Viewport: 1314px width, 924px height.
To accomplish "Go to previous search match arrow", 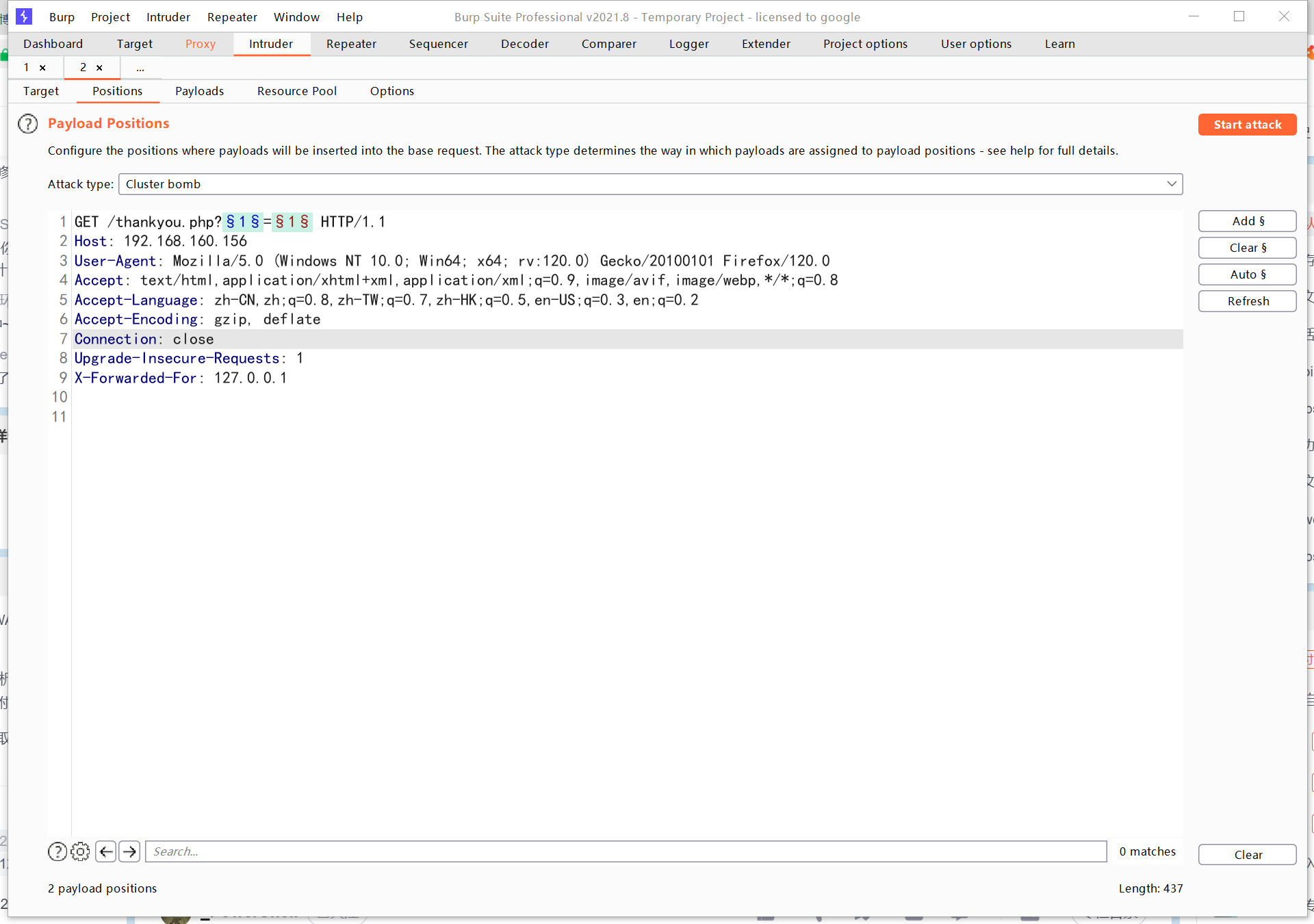I will click(x=105, y=851).
